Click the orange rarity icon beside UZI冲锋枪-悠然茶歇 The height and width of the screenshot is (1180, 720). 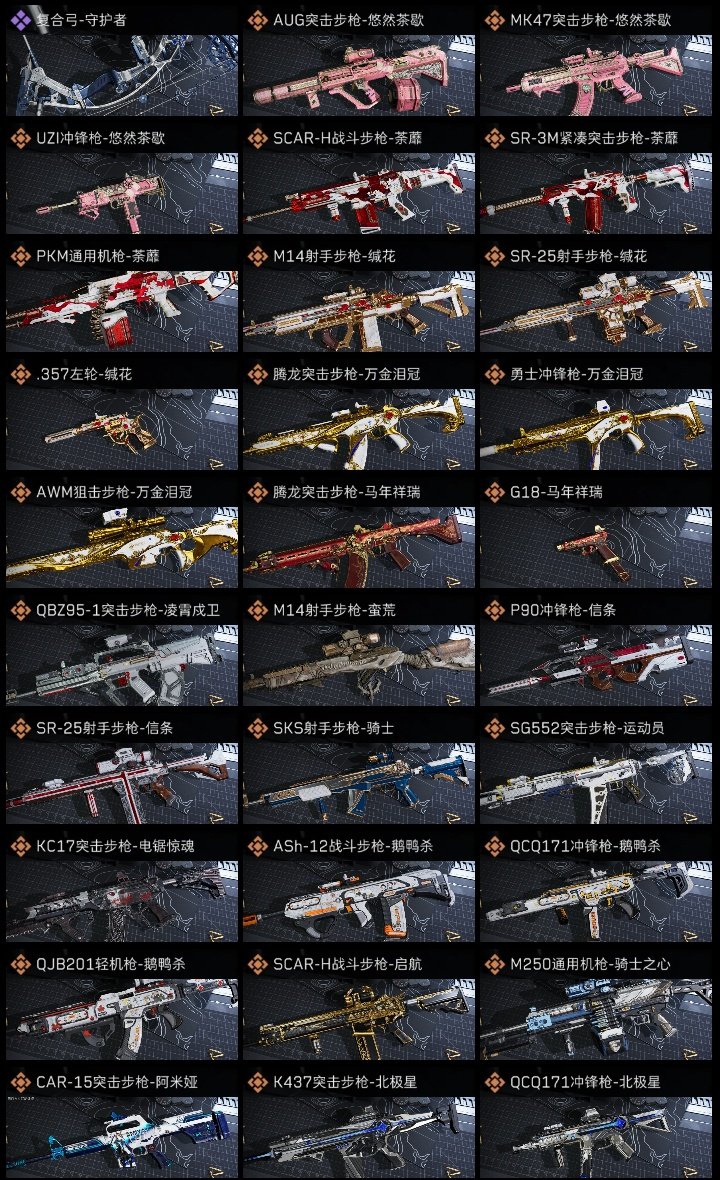(20, 138)
